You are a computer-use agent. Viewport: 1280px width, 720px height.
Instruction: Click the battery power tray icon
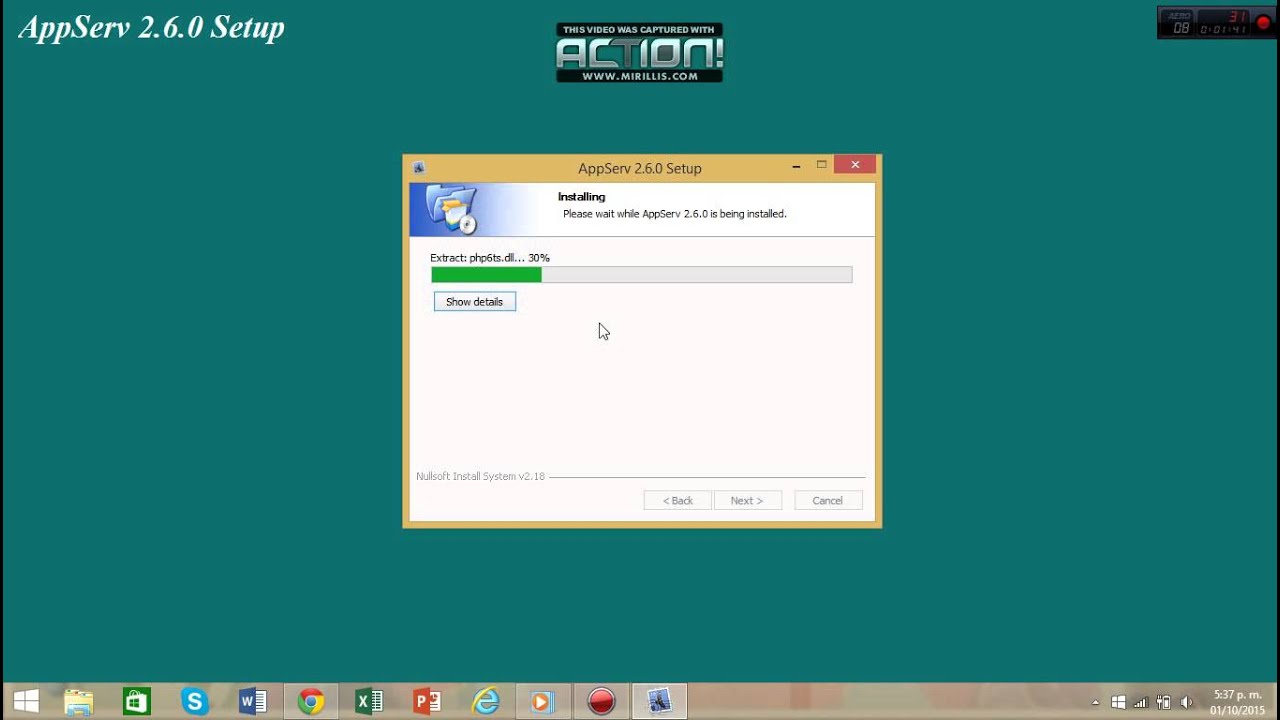(1163, 702)
